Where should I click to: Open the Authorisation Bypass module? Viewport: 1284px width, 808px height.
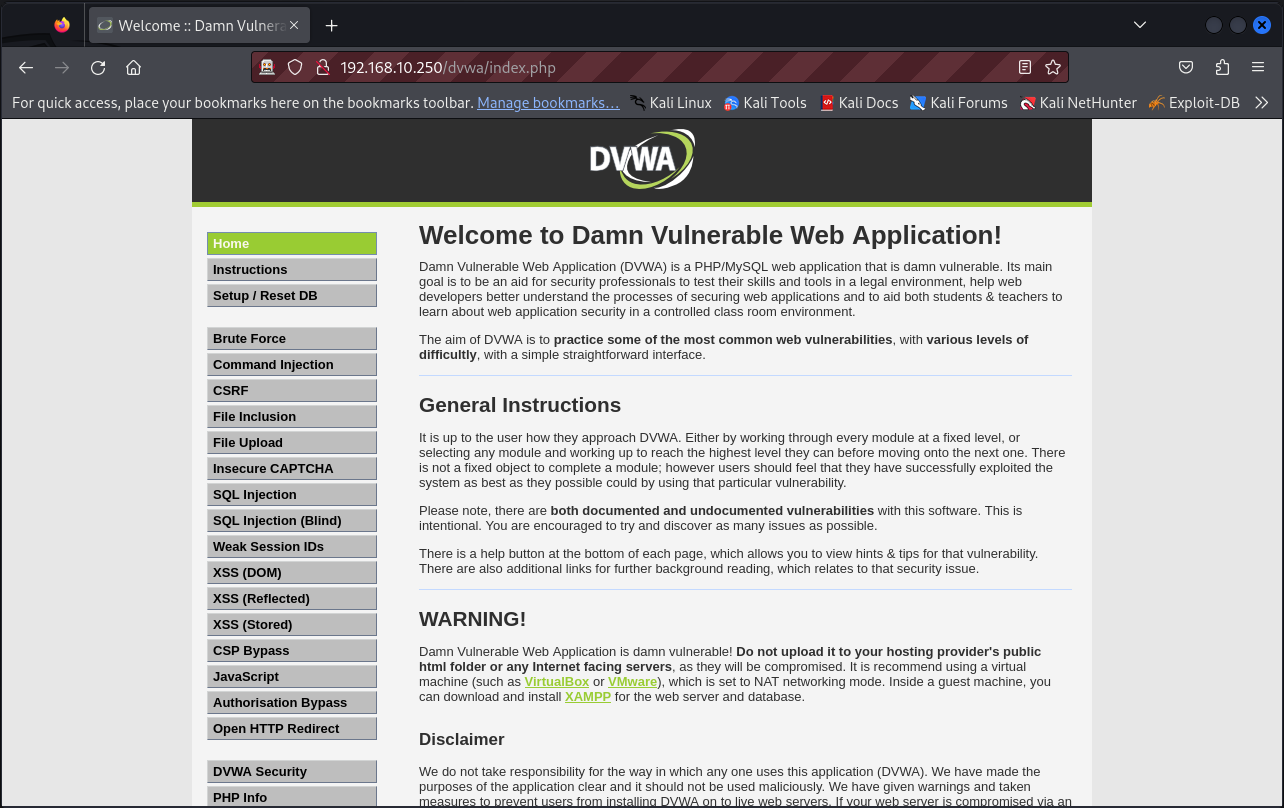point(292,702)
